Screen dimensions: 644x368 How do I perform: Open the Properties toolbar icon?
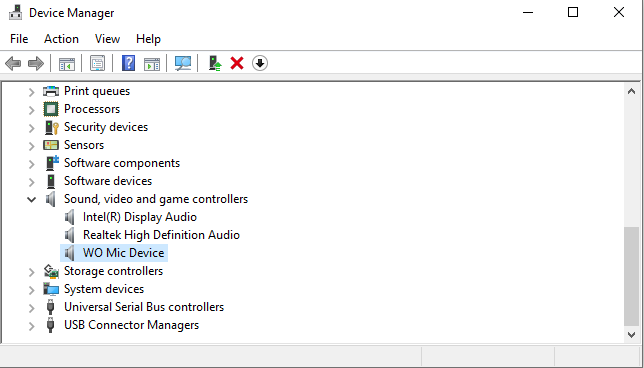97,63
